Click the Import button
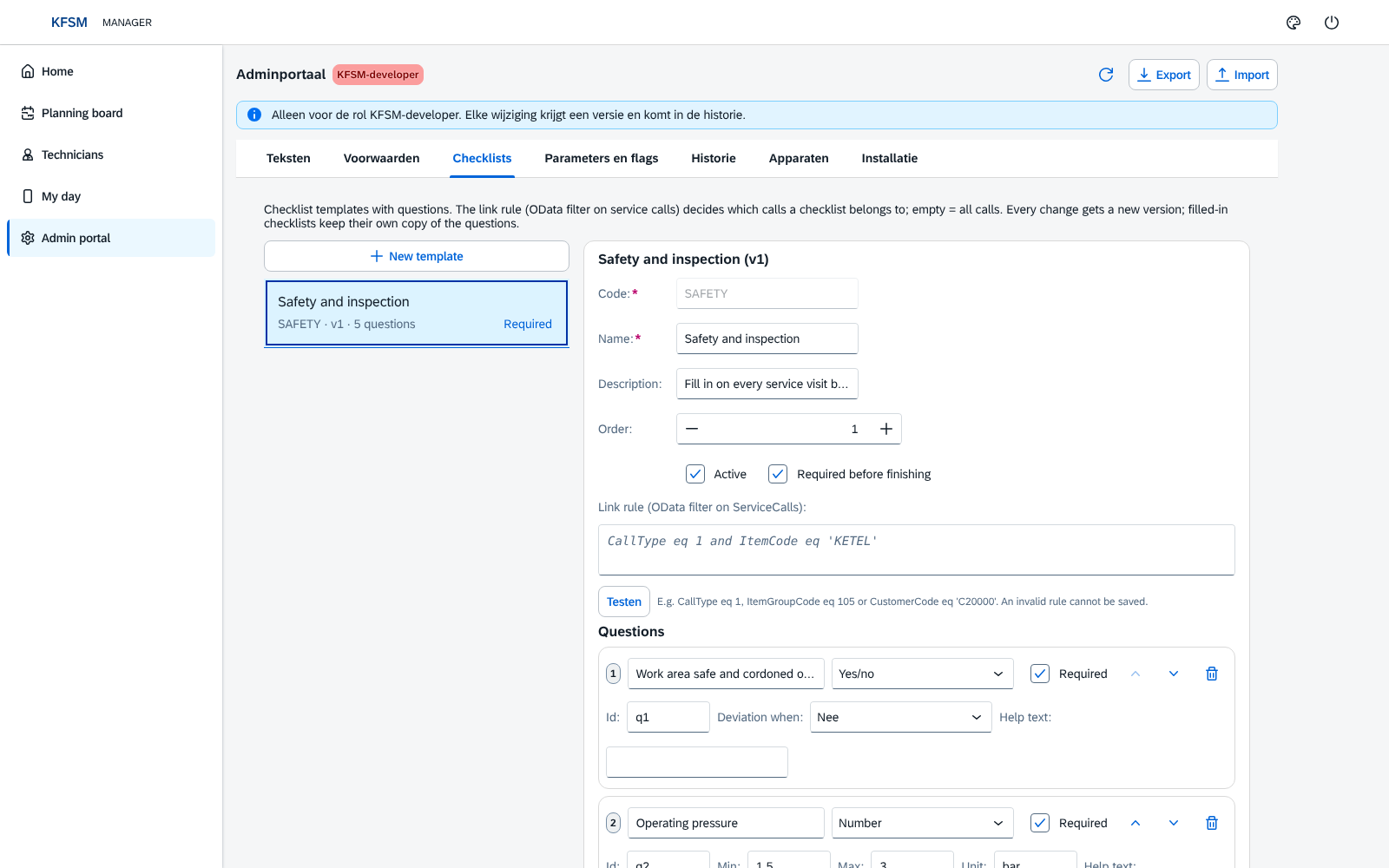Viewport: 1389px width, 868px height. (x=1242, y=75)
